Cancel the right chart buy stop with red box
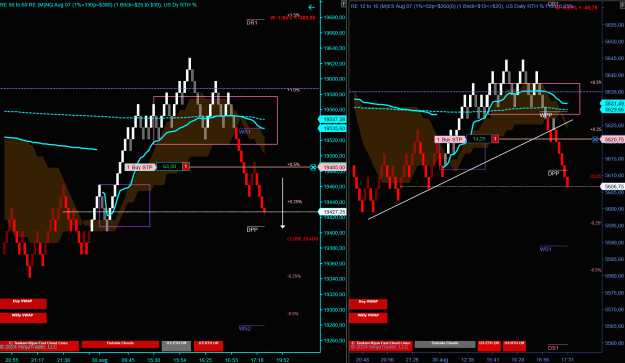The image size is (625, 363). (x=495, y=139)
